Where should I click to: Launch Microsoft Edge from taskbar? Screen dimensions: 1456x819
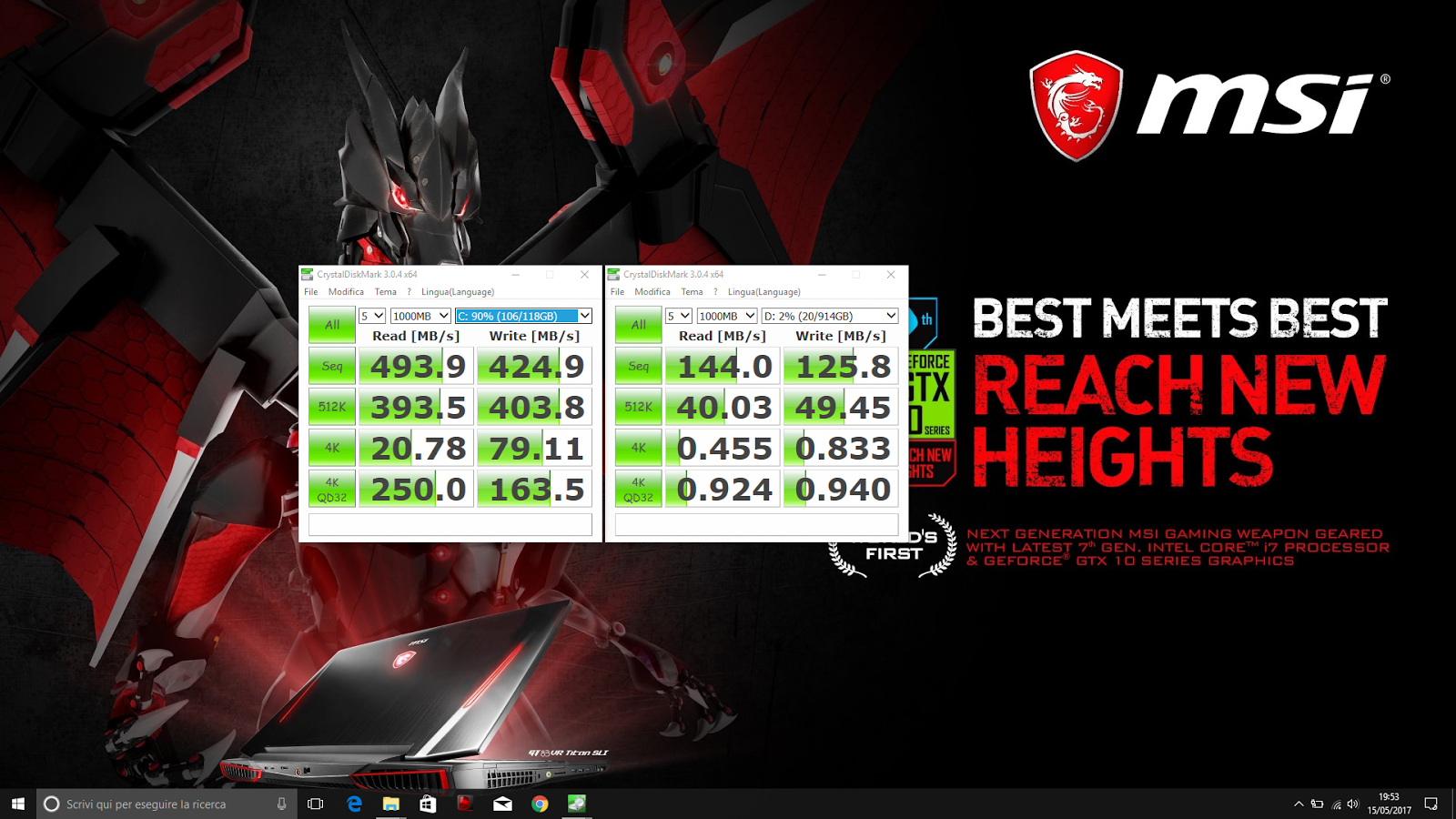(354, 804)
